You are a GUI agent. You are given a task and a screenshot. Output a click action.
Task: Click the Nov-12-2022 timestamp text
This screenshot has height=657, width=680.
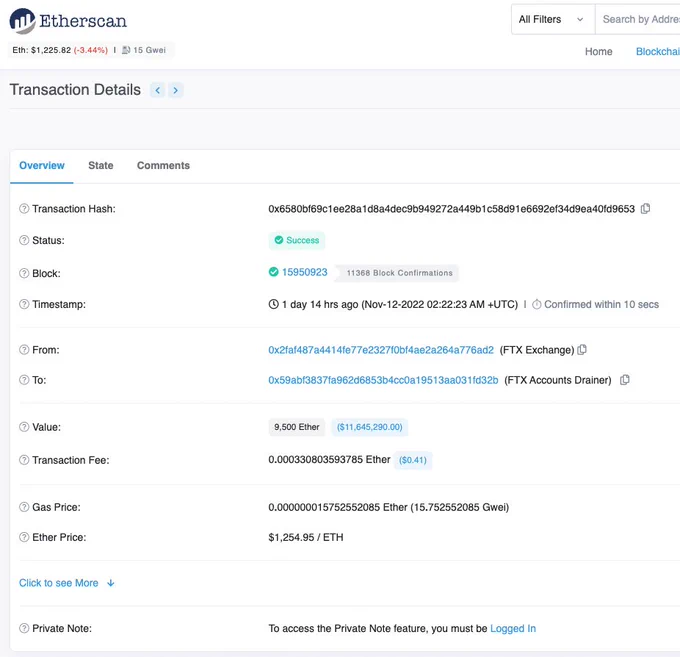440,304
